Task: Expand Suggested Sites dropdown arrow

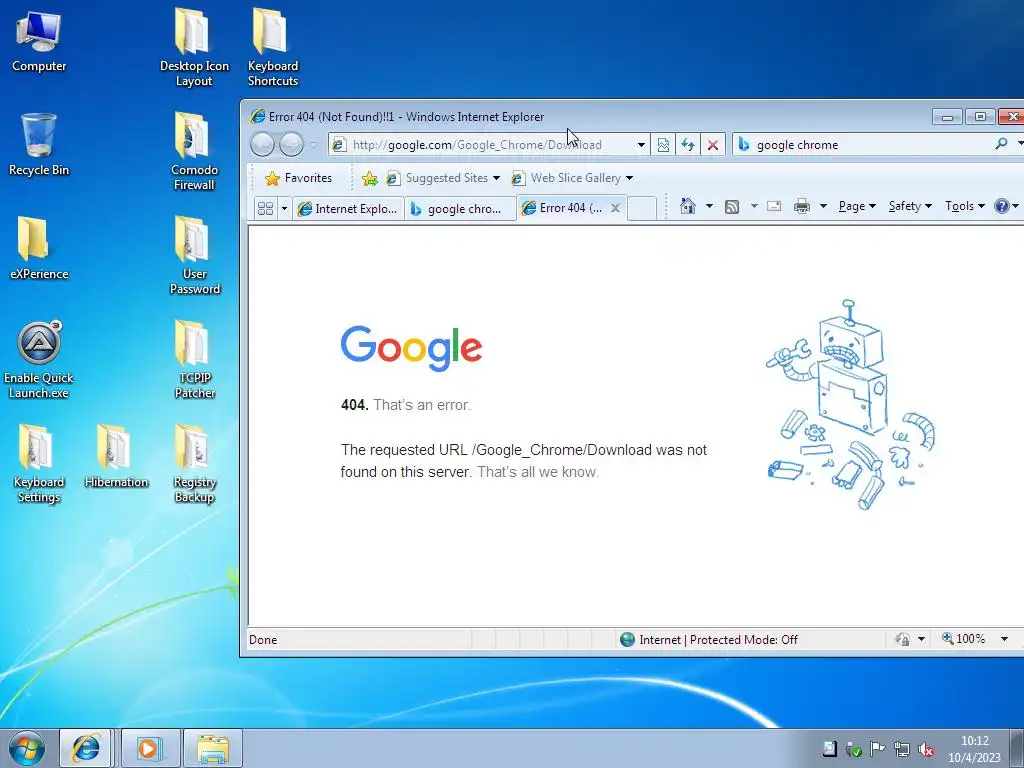Action: [496, 178]
